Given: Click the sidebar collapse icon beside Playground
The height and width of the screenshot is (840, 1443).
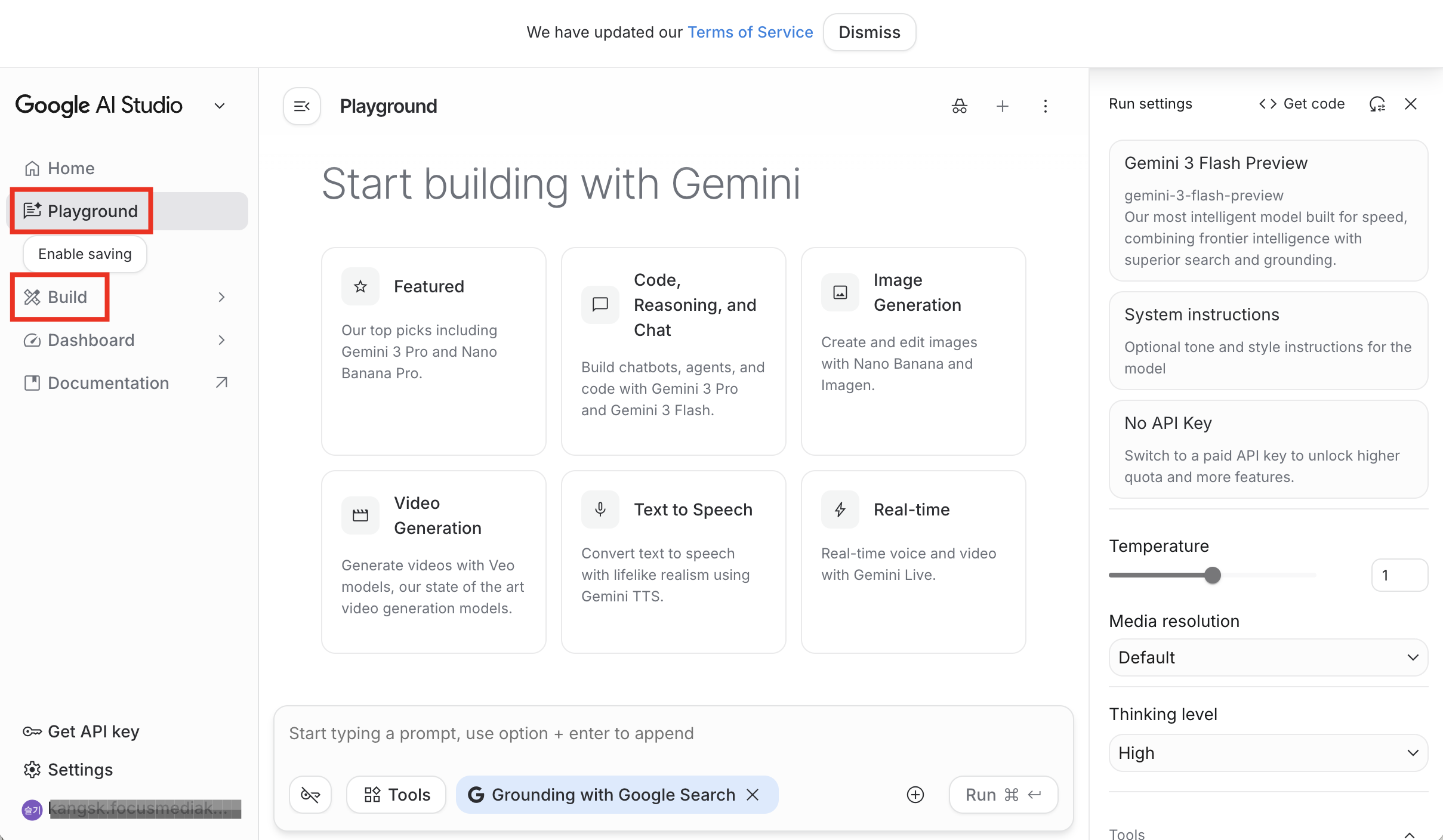Looking at the screenshot, I should pyautogui.click(x=302, y=106).
